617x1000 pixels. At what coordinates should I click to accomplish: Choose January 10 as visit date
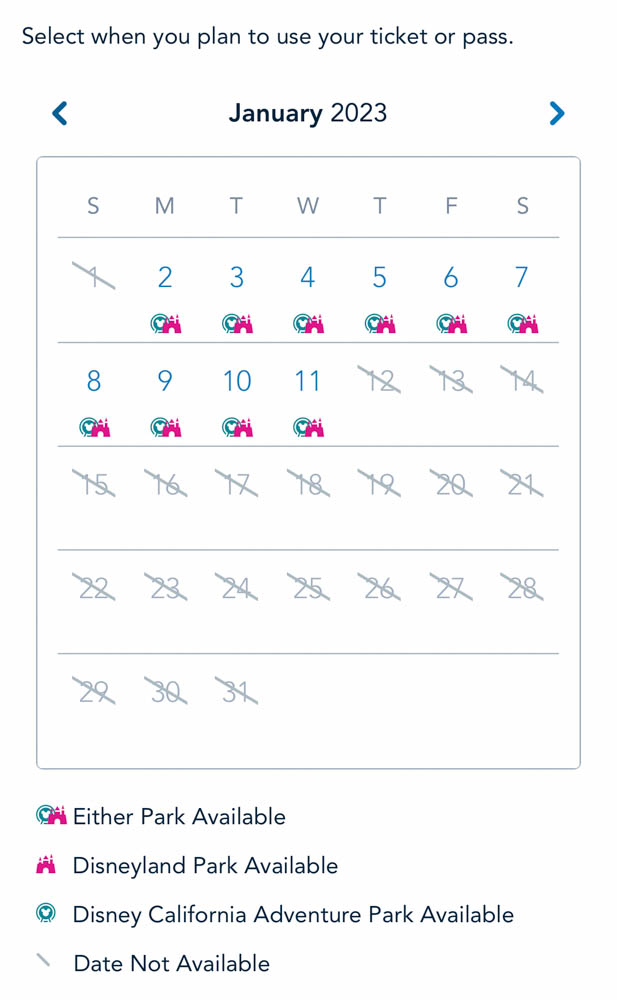(x=236, y=381)
